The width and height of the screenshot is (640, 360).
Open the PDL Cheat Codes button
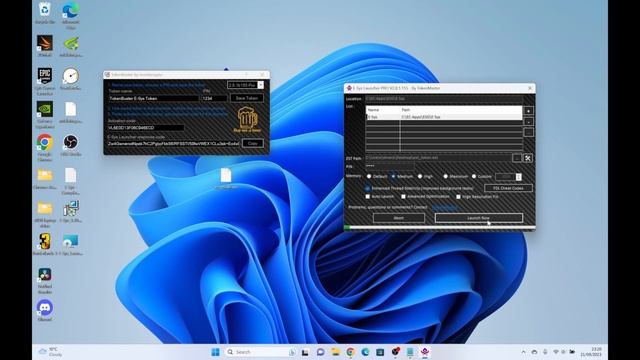click(x=508, y=188)
